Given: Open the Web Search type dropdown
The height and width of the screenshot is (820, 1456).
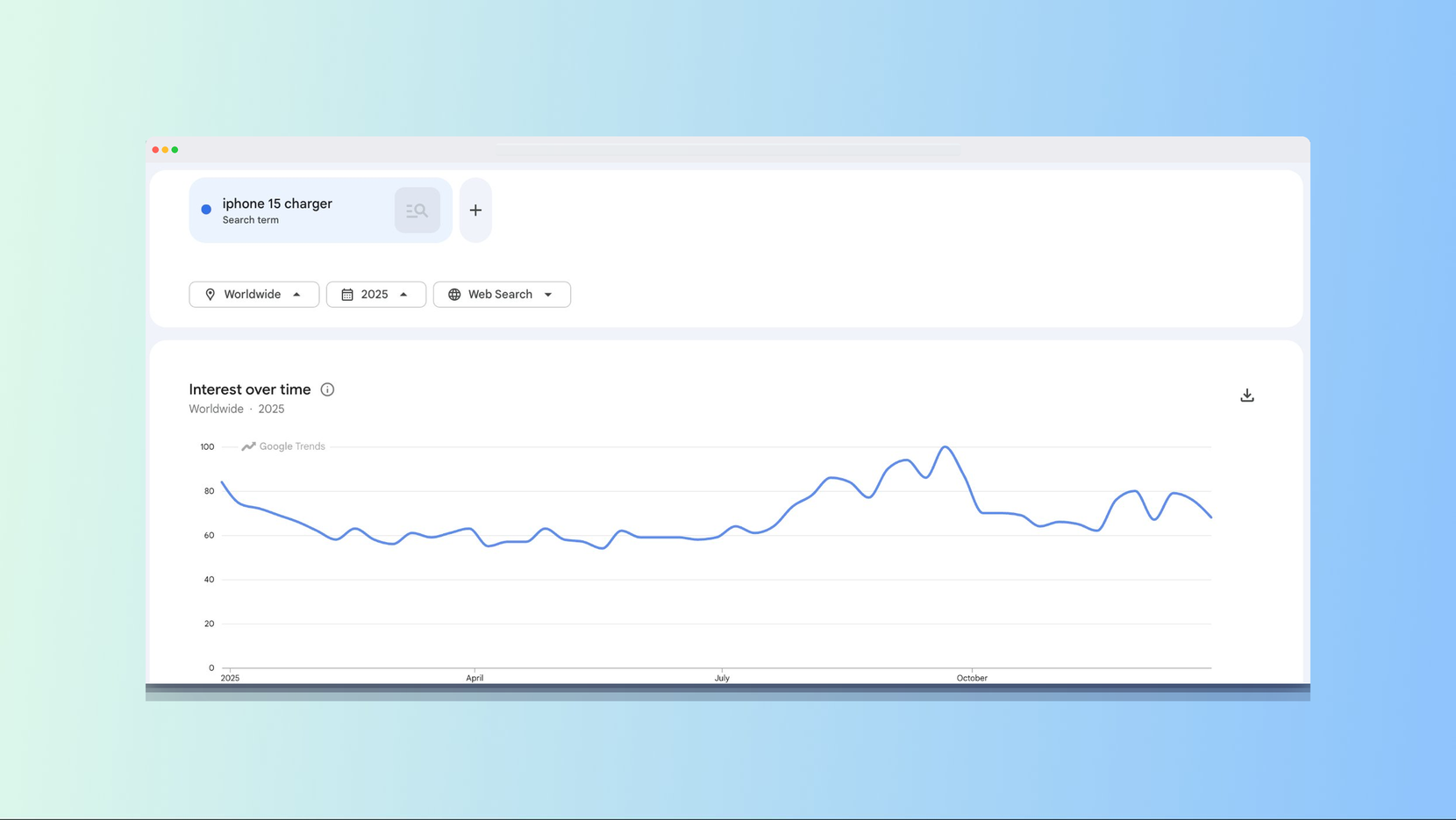Looking at the screenshot, I should tap(548, 295).
